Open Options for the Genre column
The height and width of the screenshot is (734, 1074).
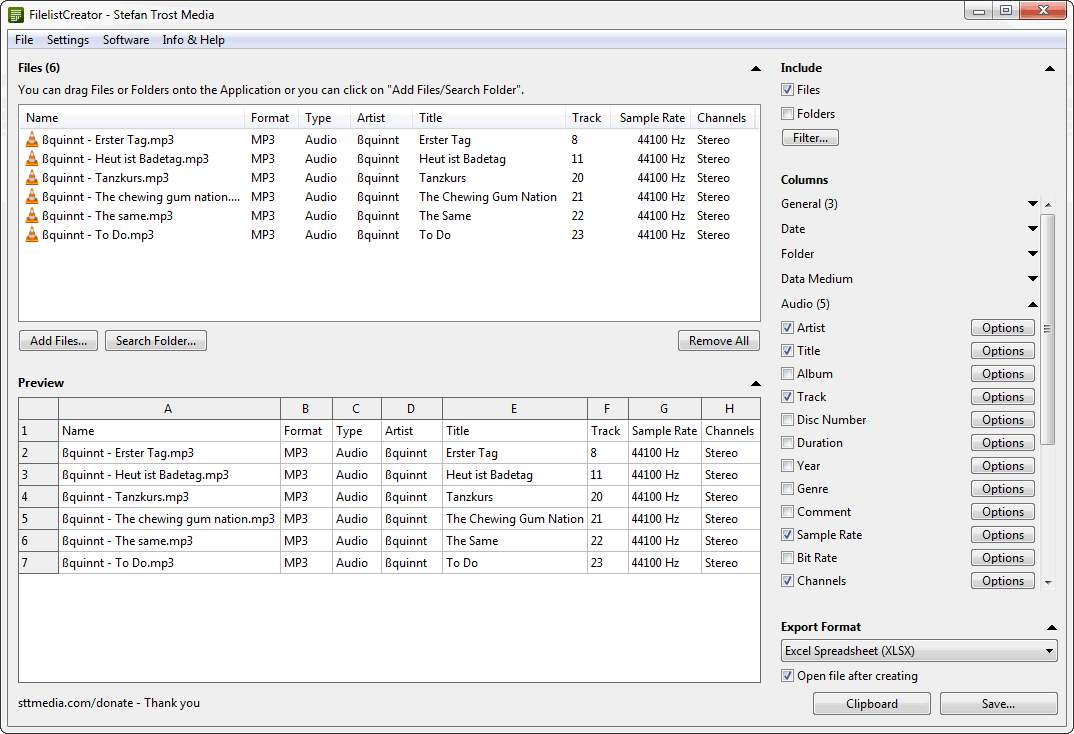click(x=1003, y=489)
